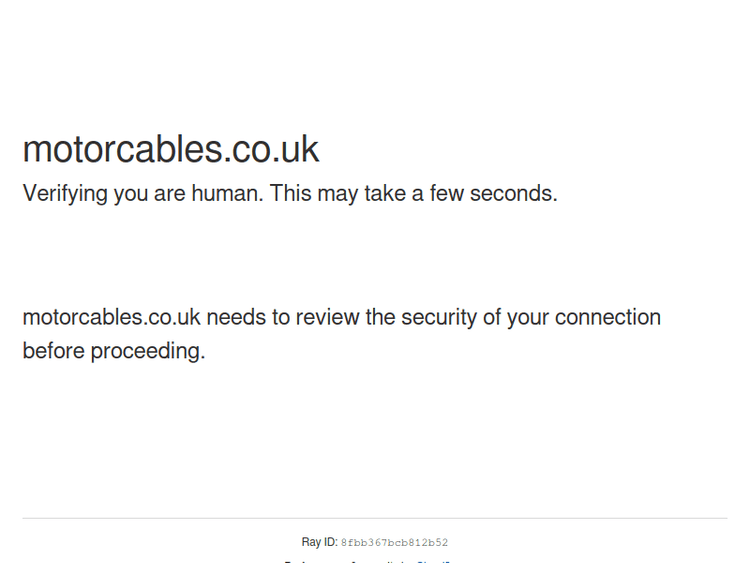Click the word "Verifying" in the subtitle
The width and height of the screenshot is (750, 563).
(x=64, y=194)
